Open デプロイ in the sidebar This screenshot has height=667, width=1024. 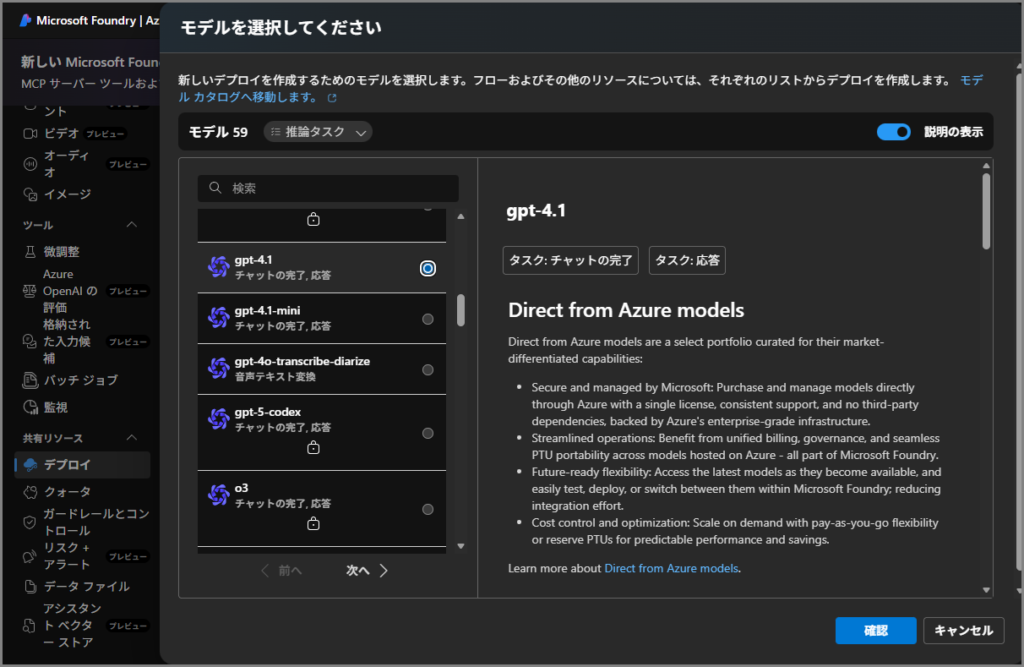pyautogui.click(x=67, y=465)
